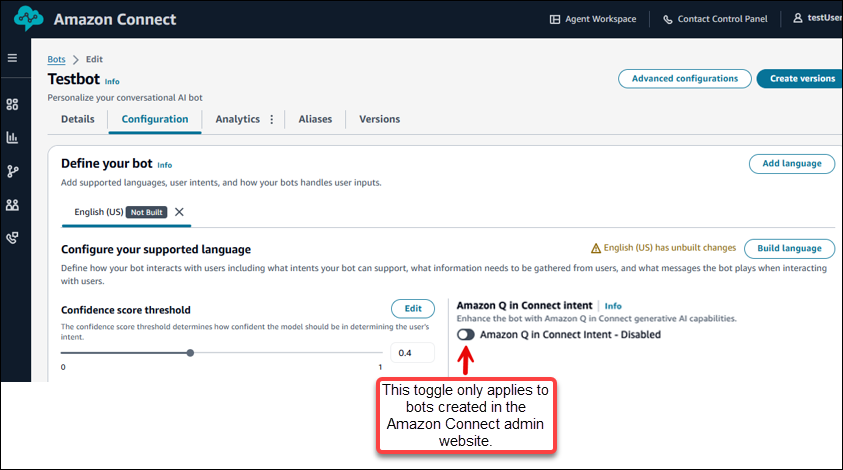Open the Users sidebar icon
Screen dimensions: 843x470
pyautogui.click(x=12, y=205)
